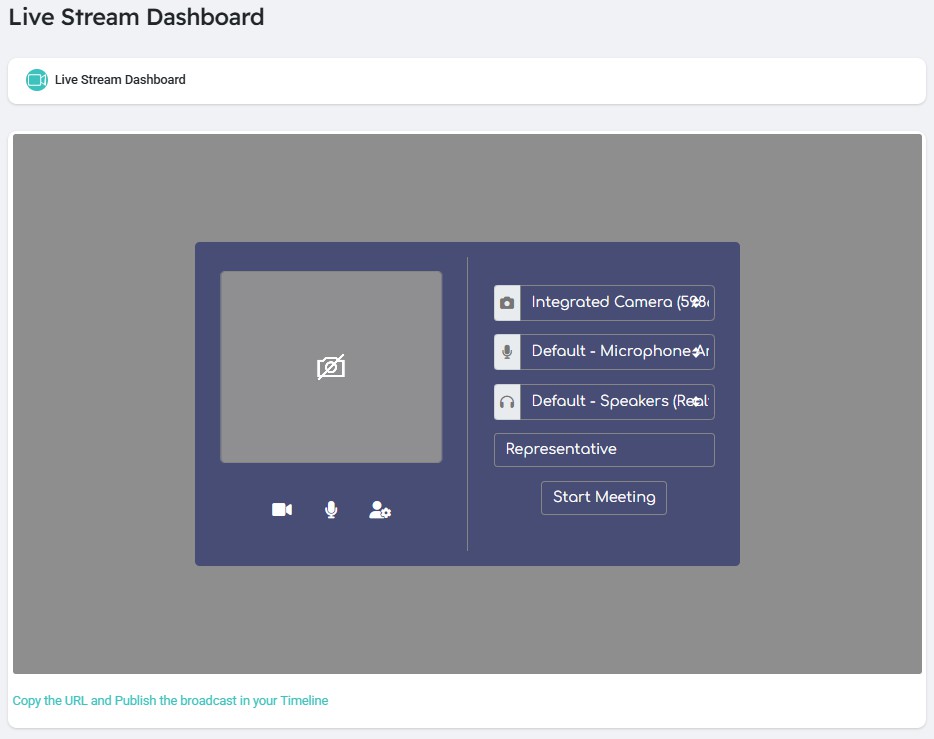Click the teal live stream breadcrumb icon
This screenshot has height=739, width=934.
[37, 80]
